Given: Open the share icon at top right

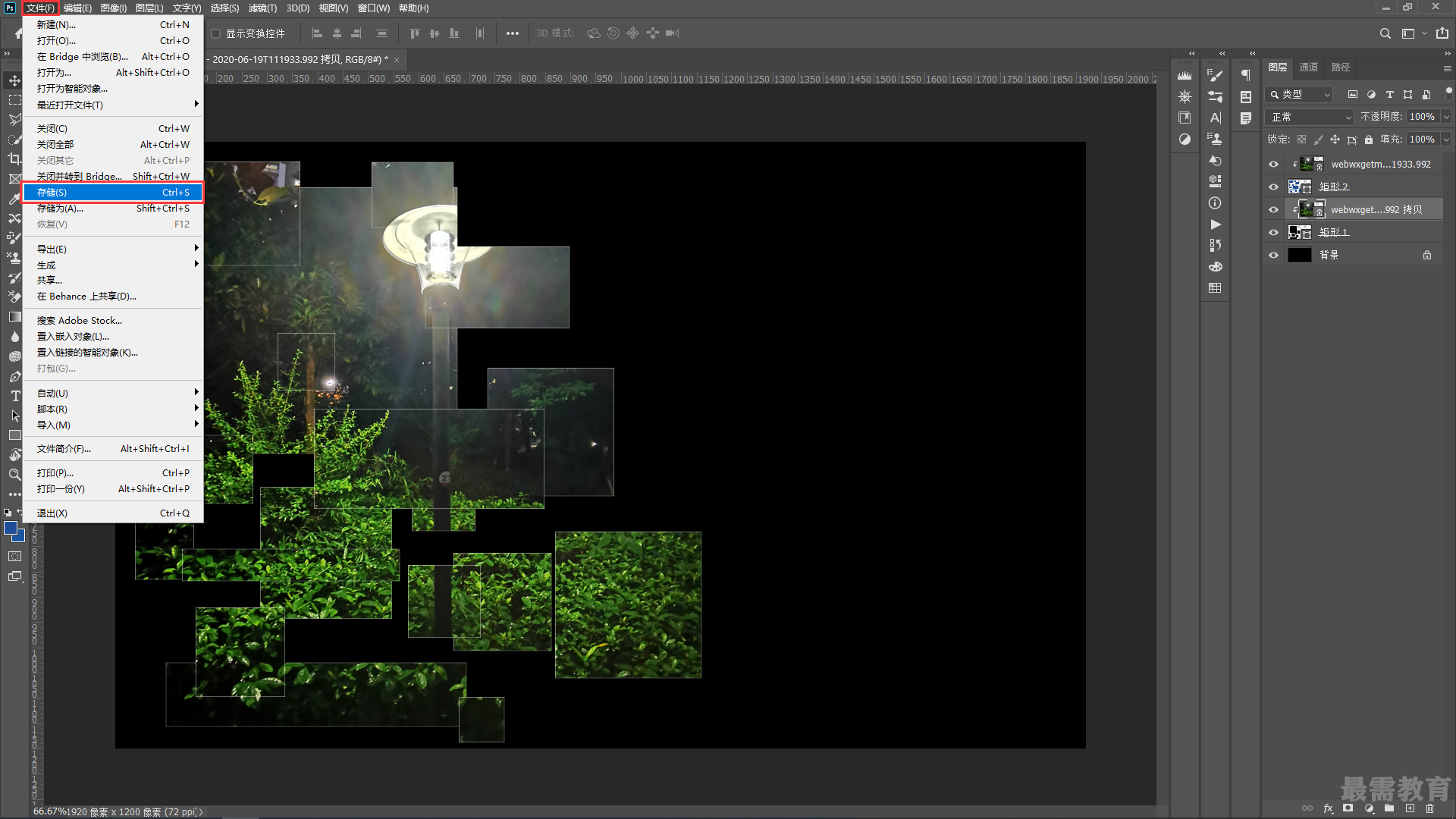Looking at the screenshot, I should 1442,33.
